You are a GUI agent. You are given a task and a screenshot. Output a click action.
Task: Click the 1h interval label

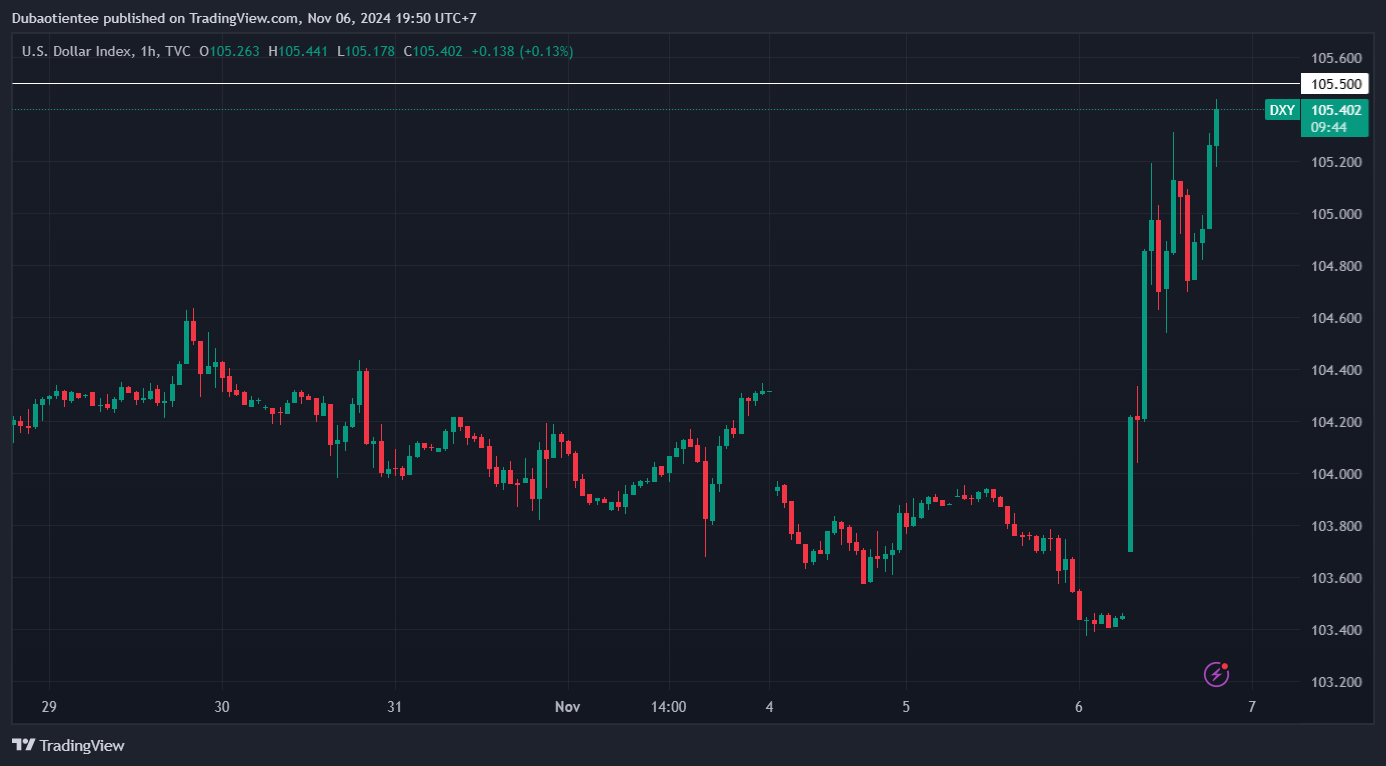tap(146, 51)
